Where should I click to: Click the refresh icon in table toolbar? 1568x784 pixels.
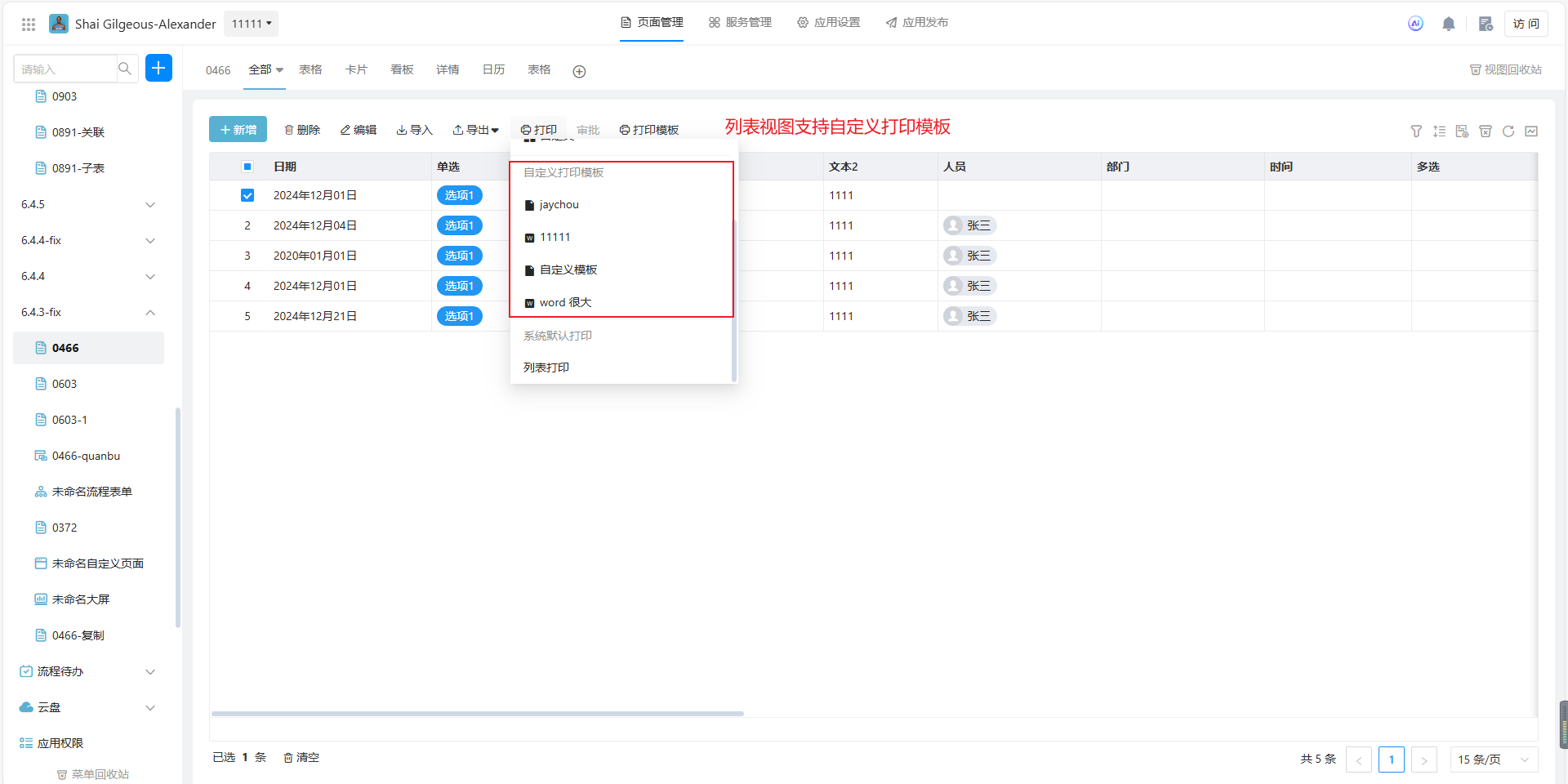1508,131
